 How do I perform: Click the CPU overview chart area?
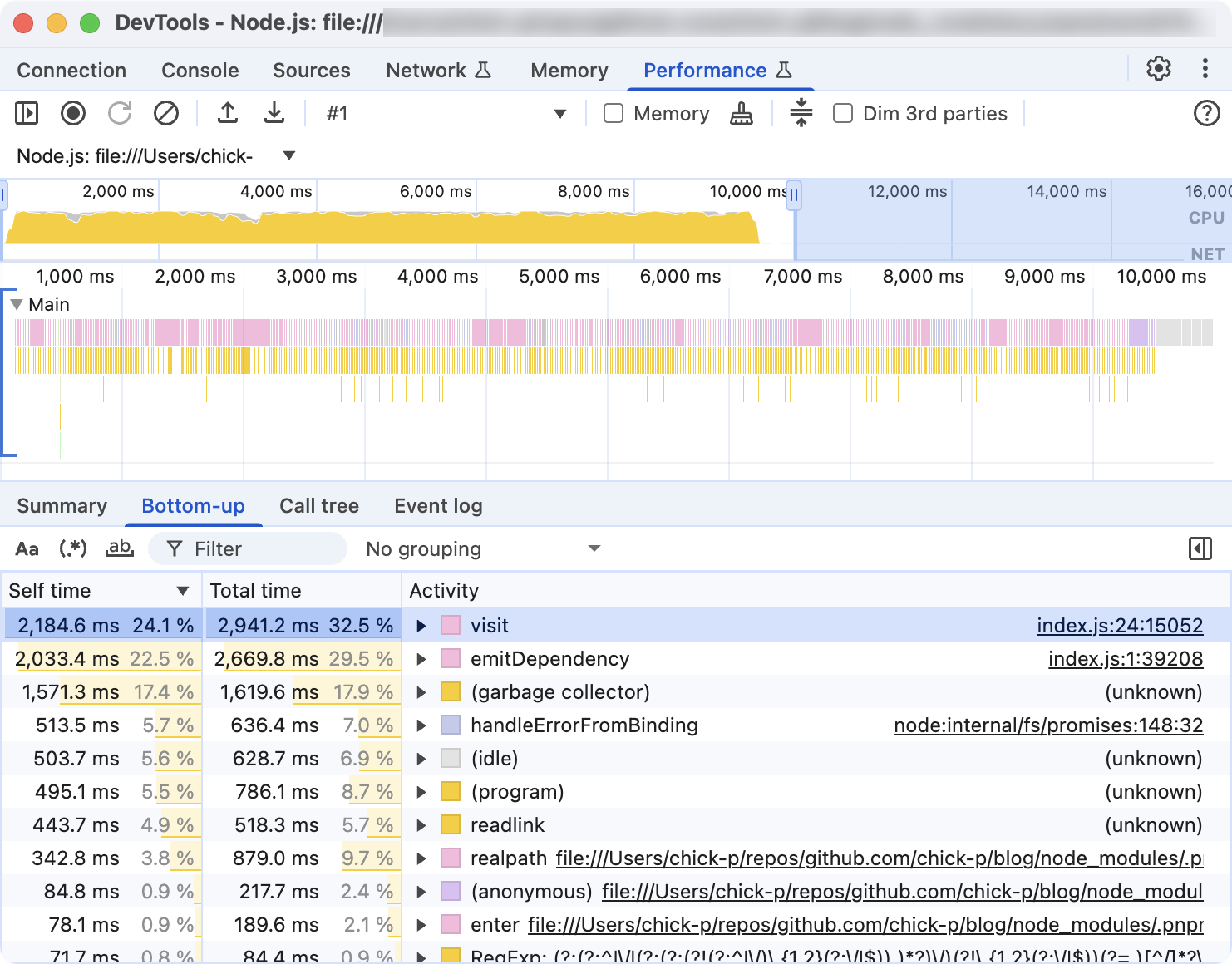pyautogui.click(x=382, y=226)
